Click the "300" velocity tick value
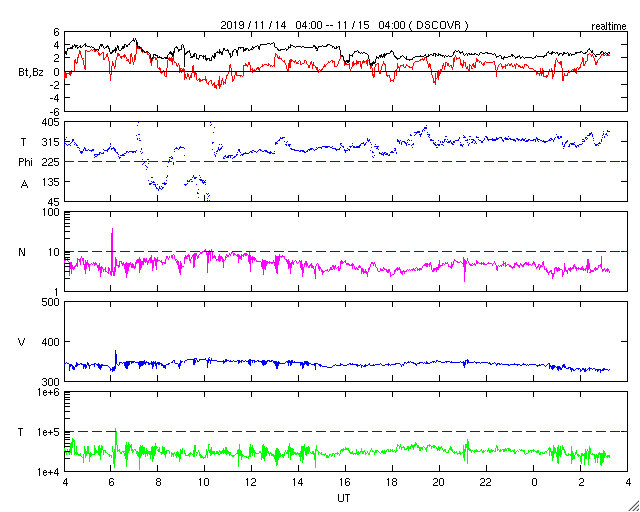Image resolution: width=640 pixels, height=512 pixels. [51, 382]
